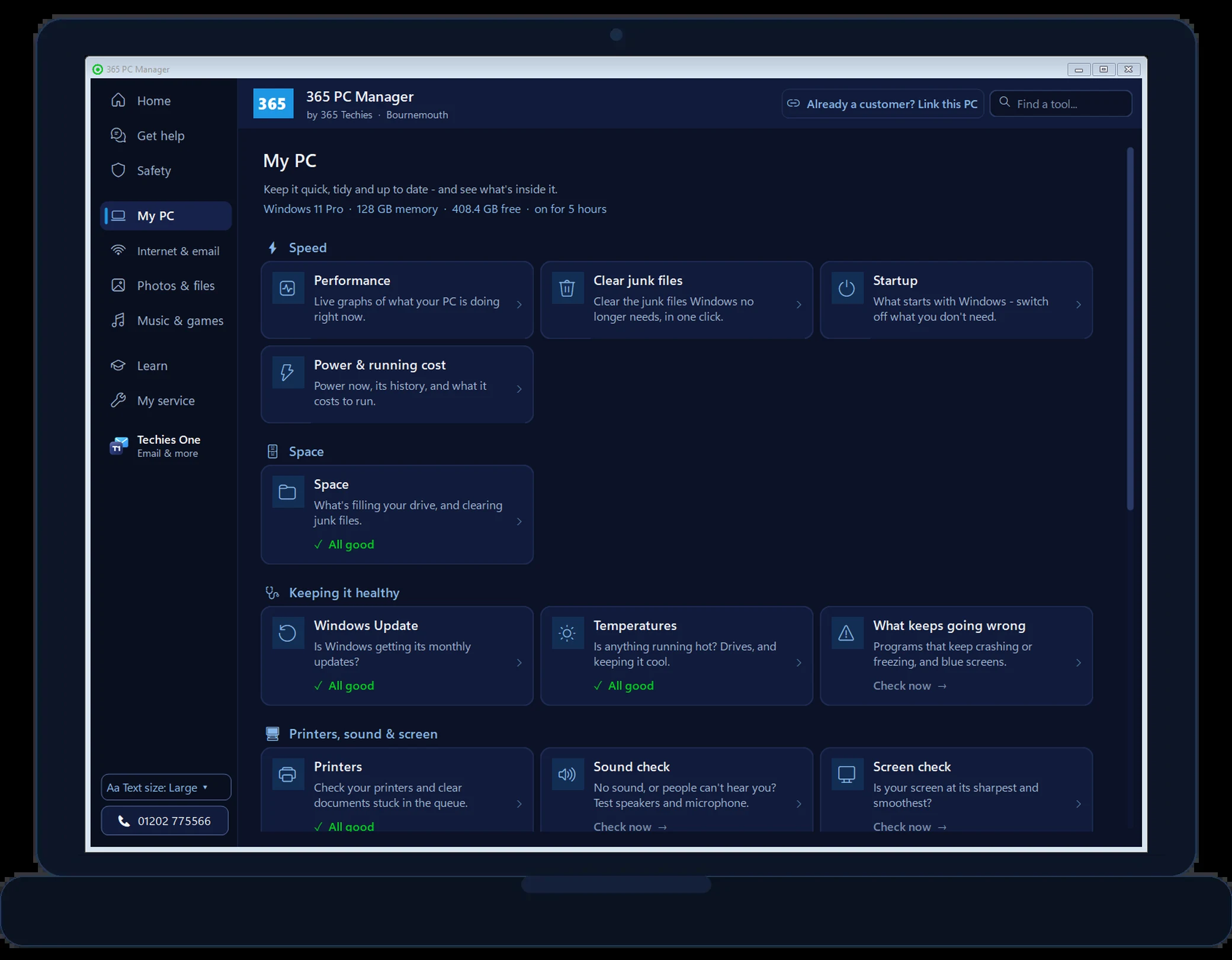Open the Learn section
Screen dimensions: 1232x960
[166, 366]
